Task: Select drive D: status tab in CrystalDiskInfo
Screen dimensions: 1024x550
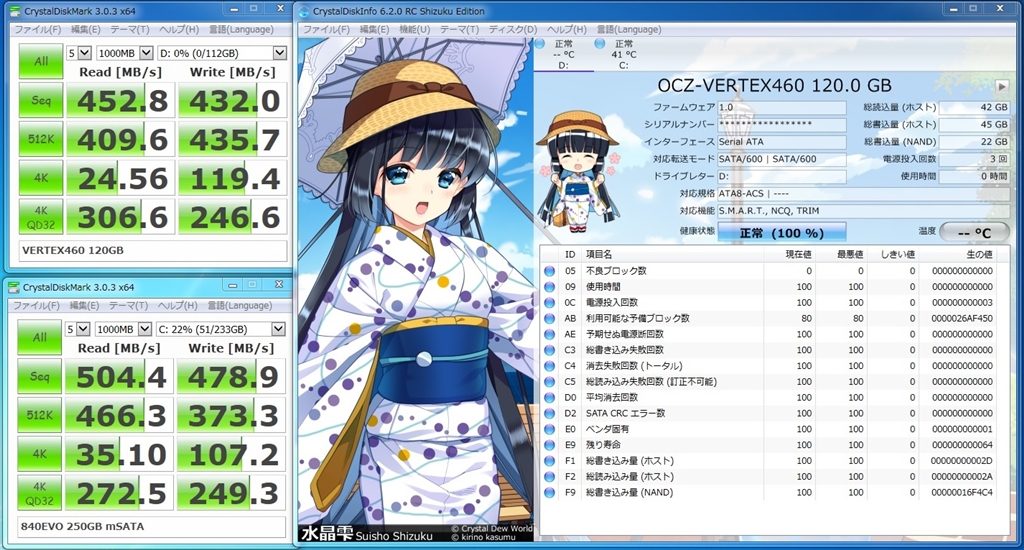Action: coord(563,54)
